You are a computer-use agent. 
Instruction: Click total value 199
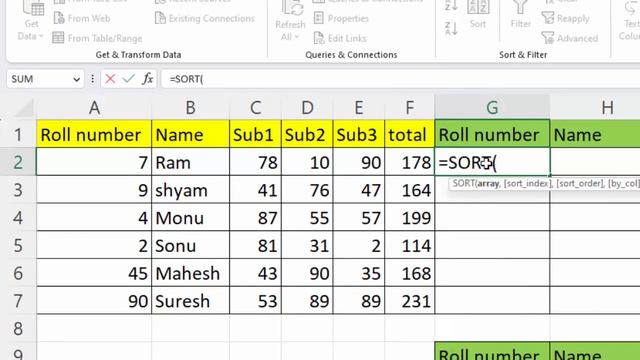click(x=410, y=218)
